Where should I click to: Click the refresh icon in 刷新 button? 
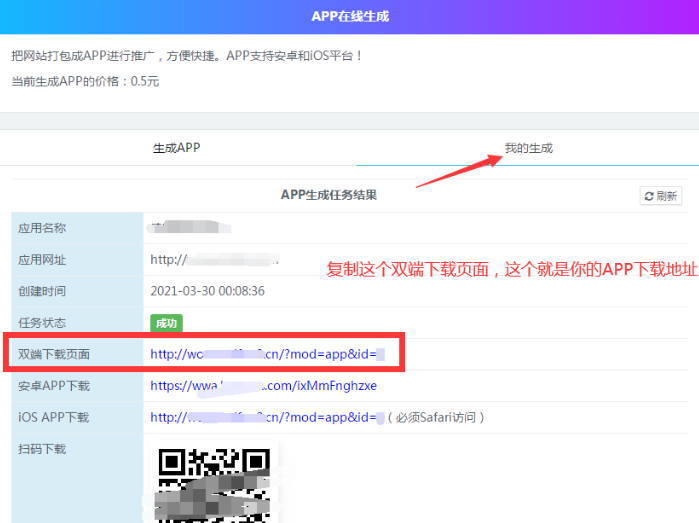click(x=649, y=196)
